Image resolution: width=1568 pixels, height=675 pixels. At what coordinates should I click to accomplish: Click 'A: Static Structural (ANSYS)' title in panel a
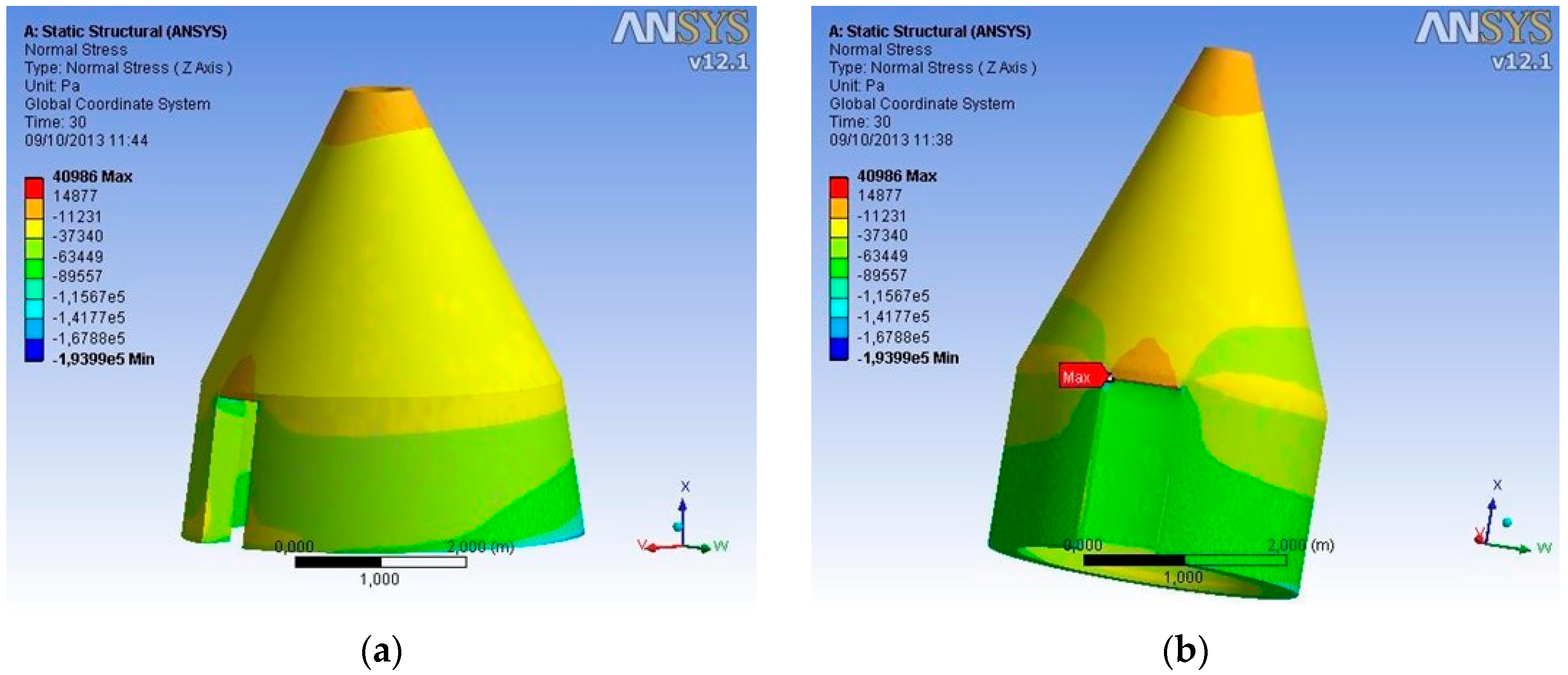(x=125, y=31)
